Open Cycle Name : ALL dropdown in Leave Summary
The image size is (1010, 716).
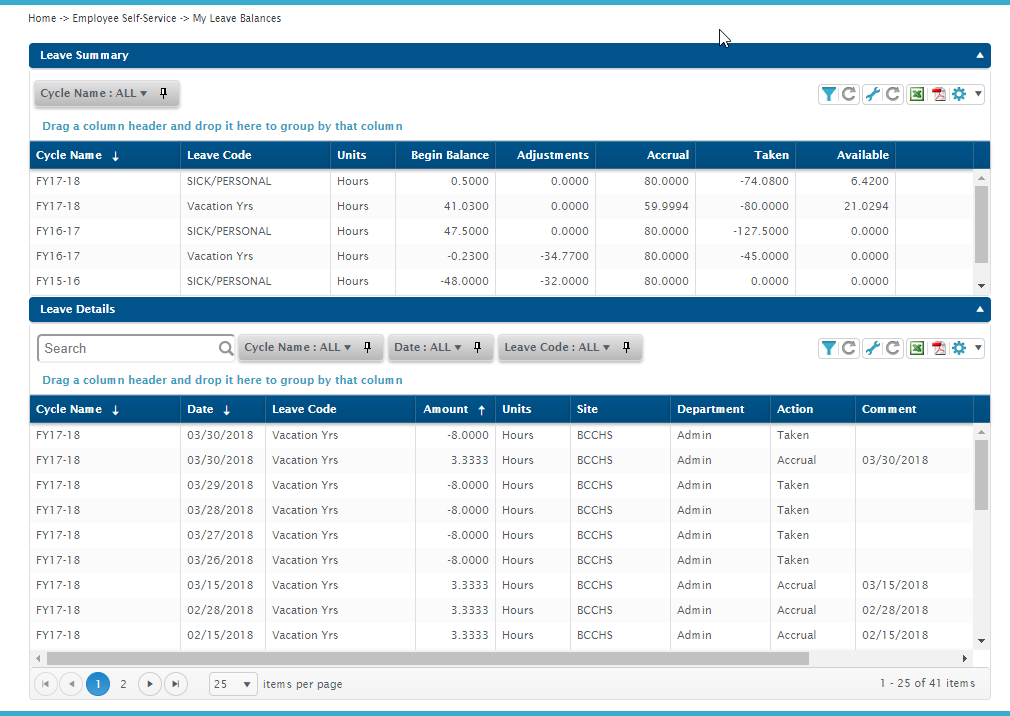click(x=94, y=93)
